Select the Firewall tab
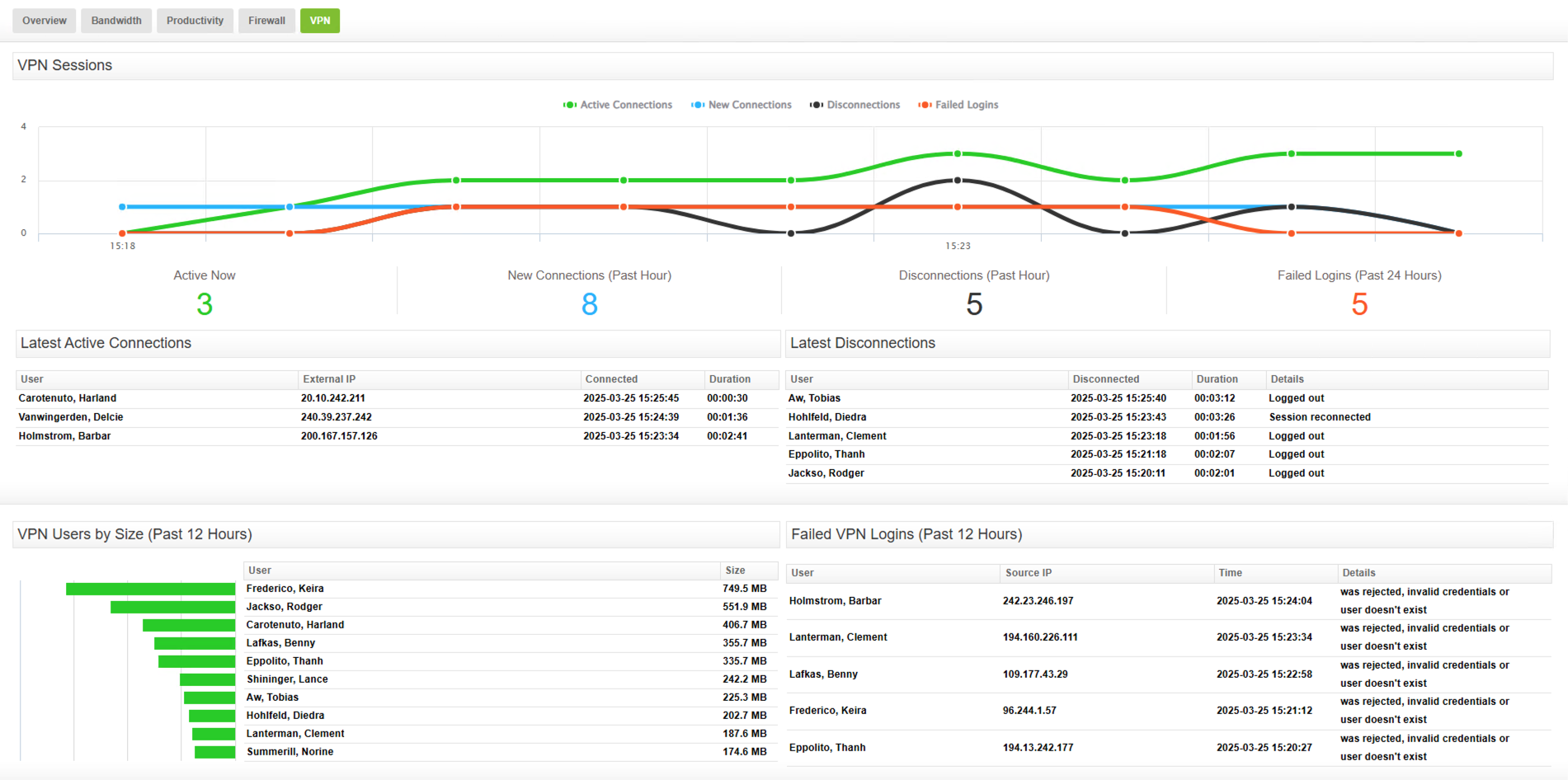 tap(266, 20)
